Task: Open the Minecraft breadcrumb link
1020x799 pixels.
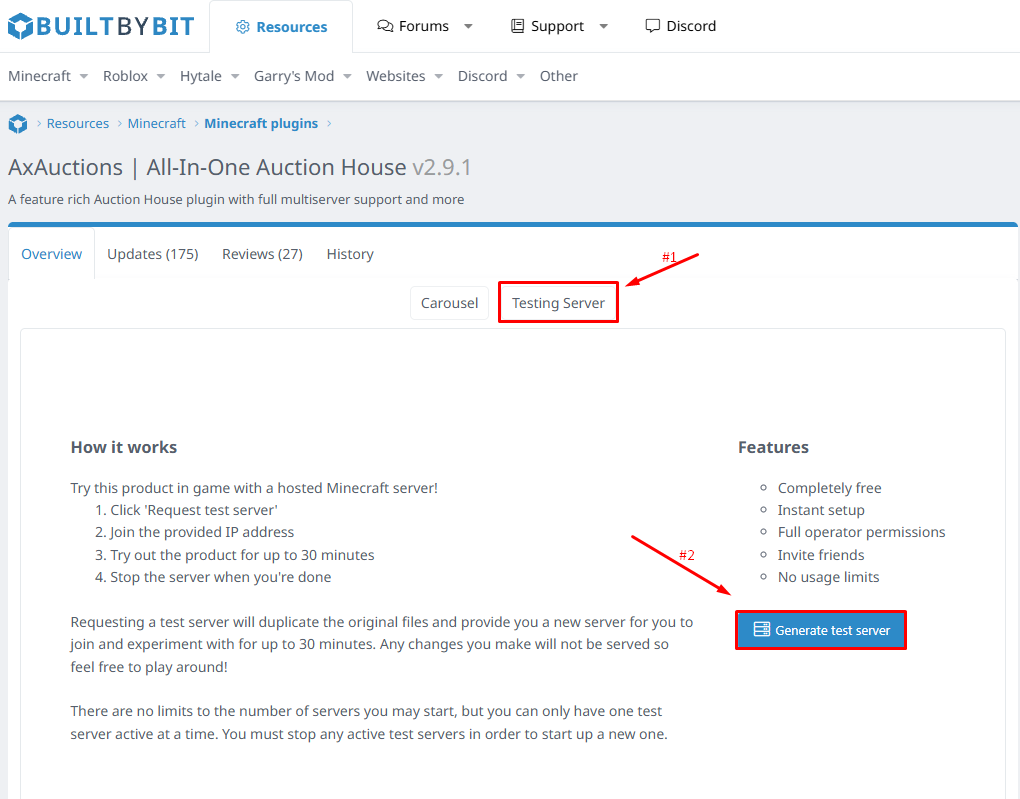Action: click(156, 124)
